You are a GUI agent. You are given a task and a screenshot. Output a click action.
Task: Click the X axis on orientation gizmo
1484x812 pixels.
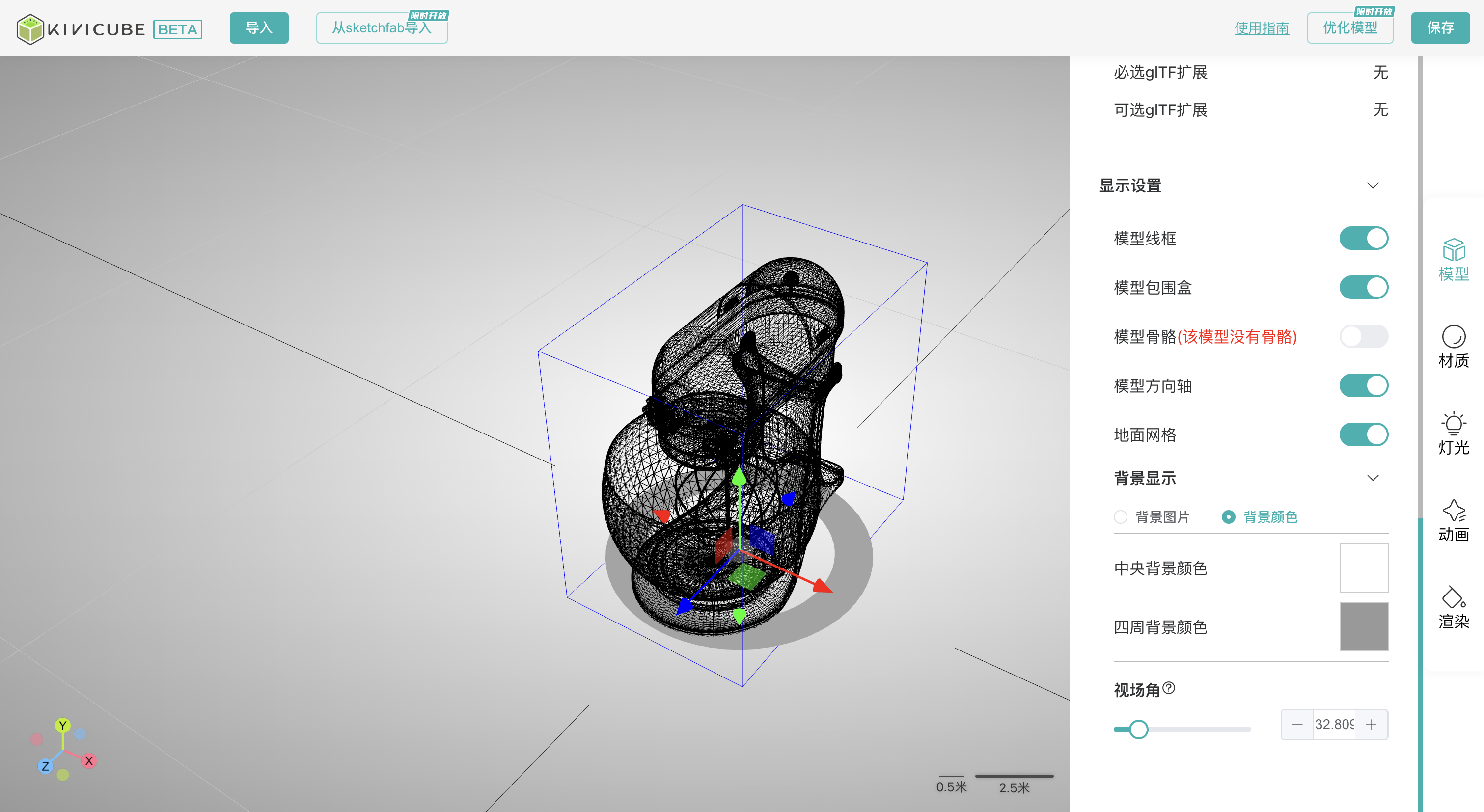[89, 761]
